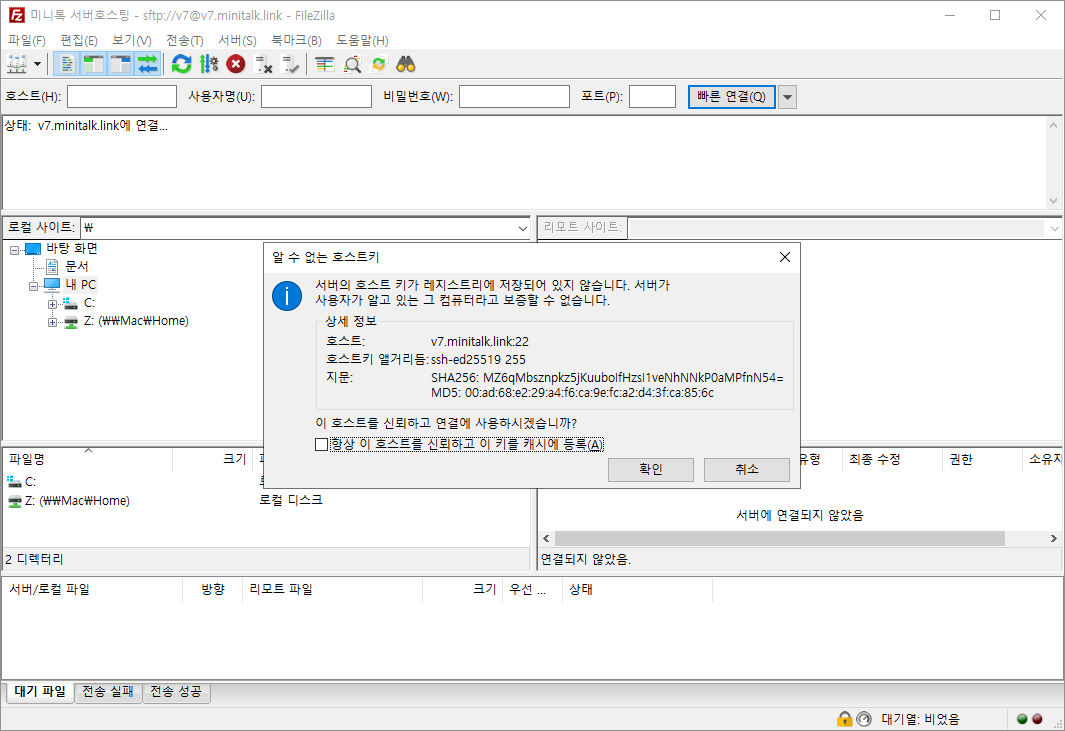Viewport: 1065px width, 731px height.
Task: Check 항상 이 호스트를 신뢰 checkbox
Action: (322, 444)
